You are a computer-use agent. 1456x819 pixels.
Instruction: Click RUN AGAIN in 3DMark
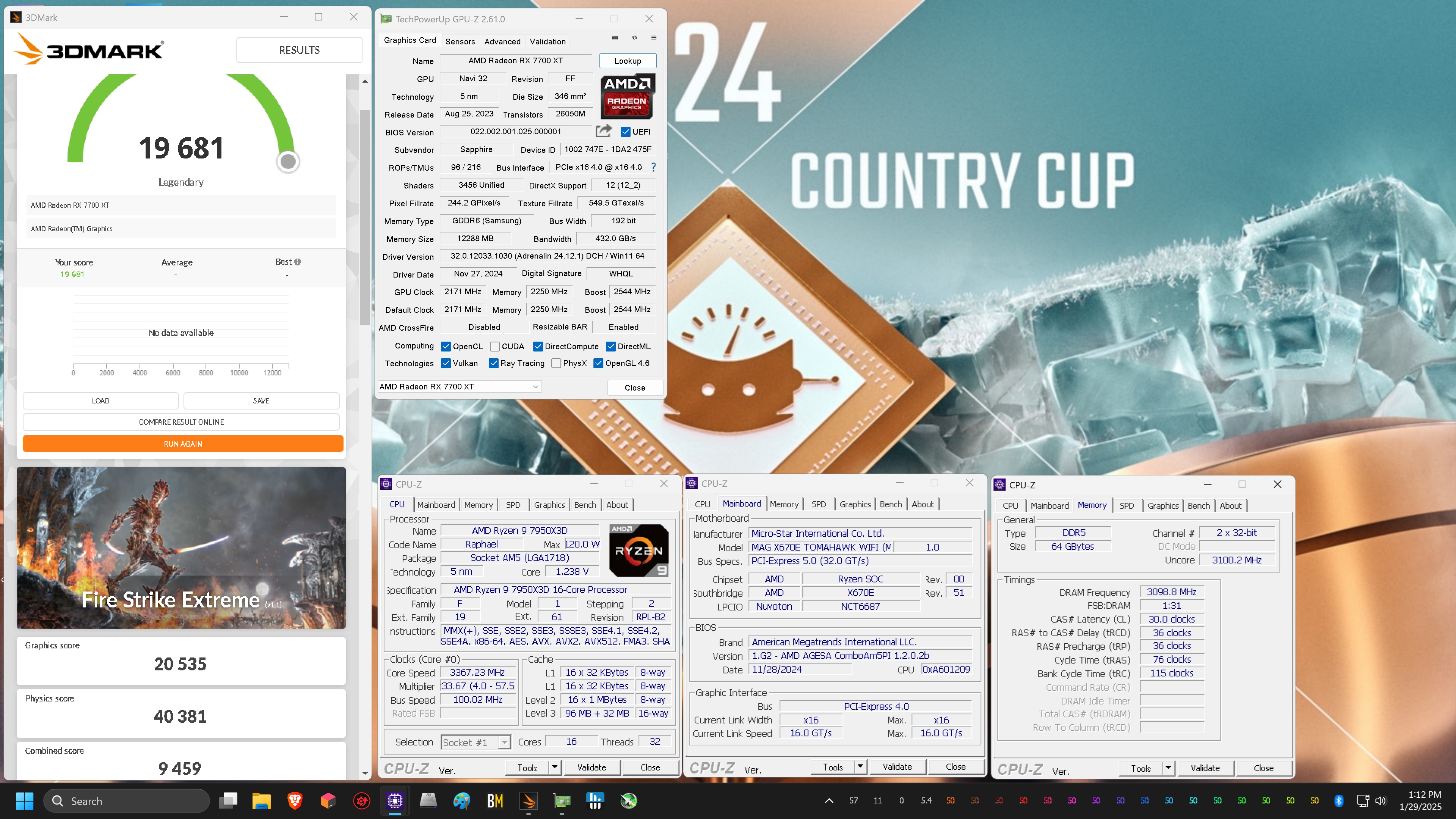click(182, 444)
